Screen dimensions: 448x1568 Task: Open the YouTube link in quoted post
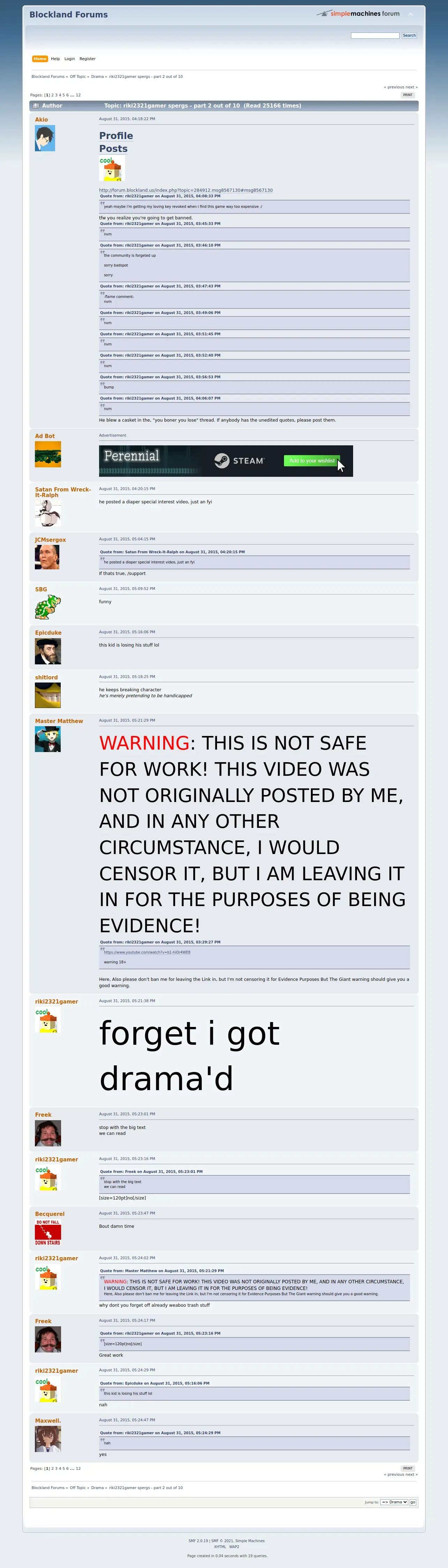pos(147,952)
